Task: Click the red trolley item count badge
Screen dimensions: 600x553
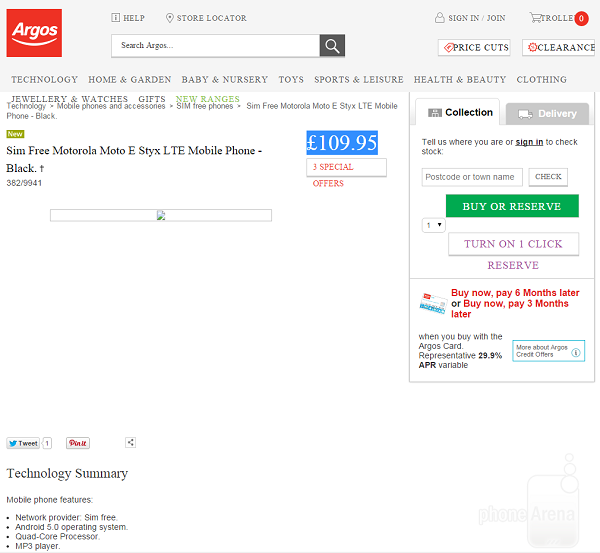Action: tap(581, 18)
